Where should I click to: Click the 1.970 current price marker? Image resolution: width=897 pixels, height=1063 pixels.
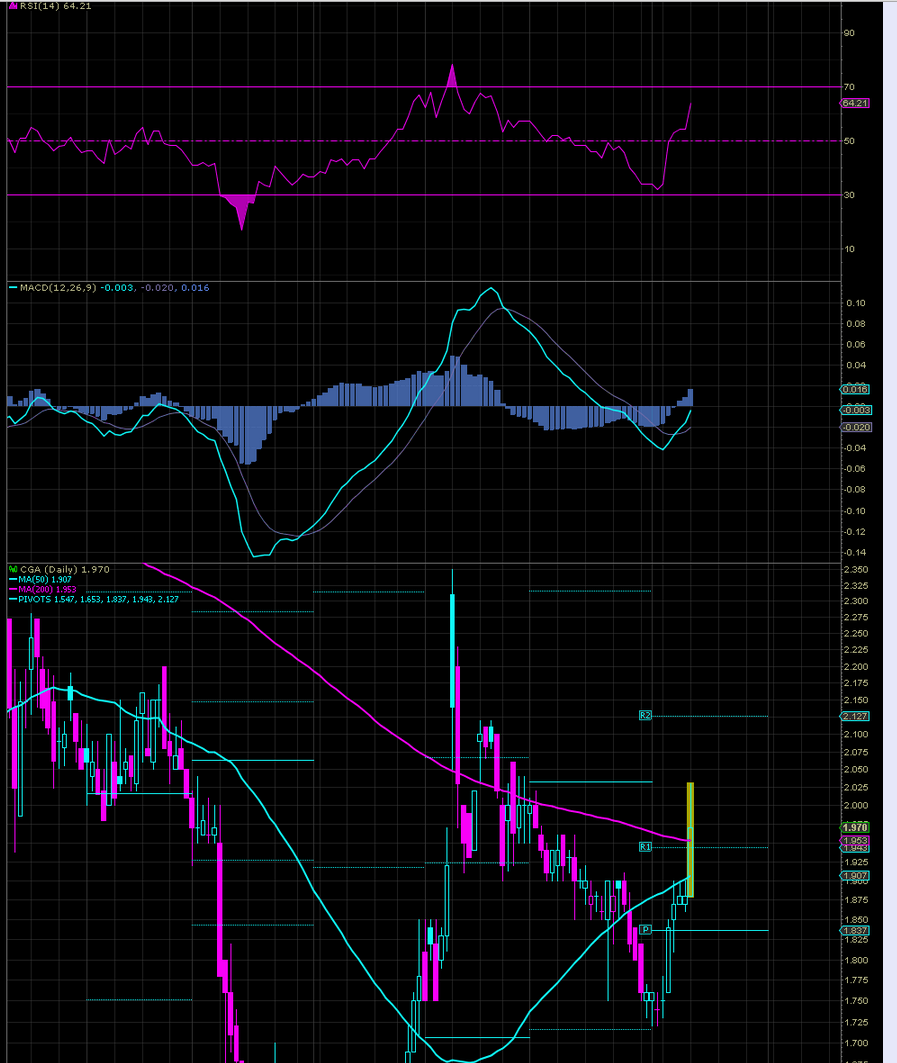coord(855,828)
